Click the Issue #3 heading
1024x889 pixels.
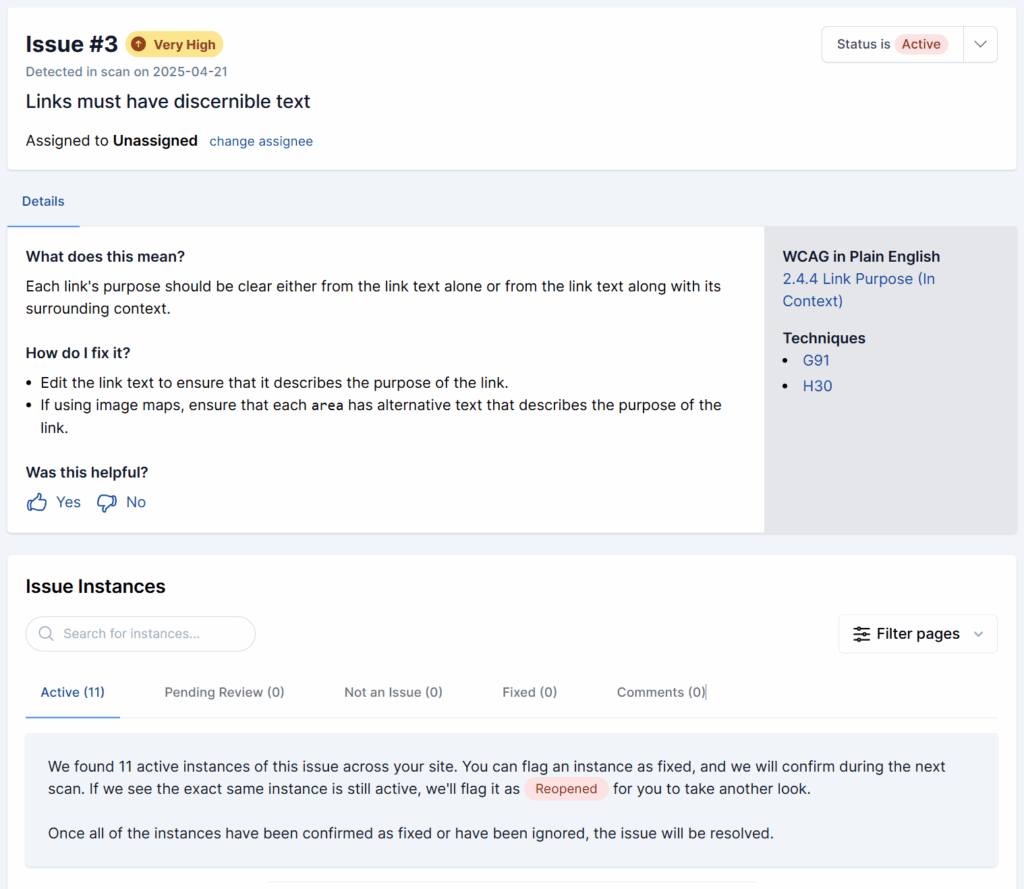pos(72,44)
